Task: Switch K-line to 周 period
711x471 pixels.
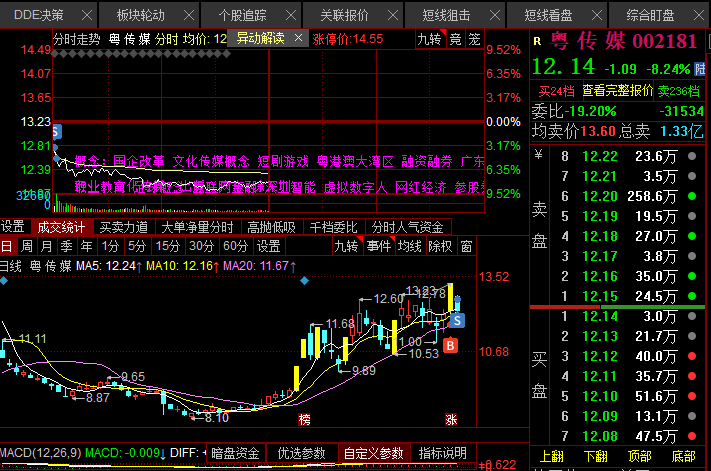Action: [27, 246]
